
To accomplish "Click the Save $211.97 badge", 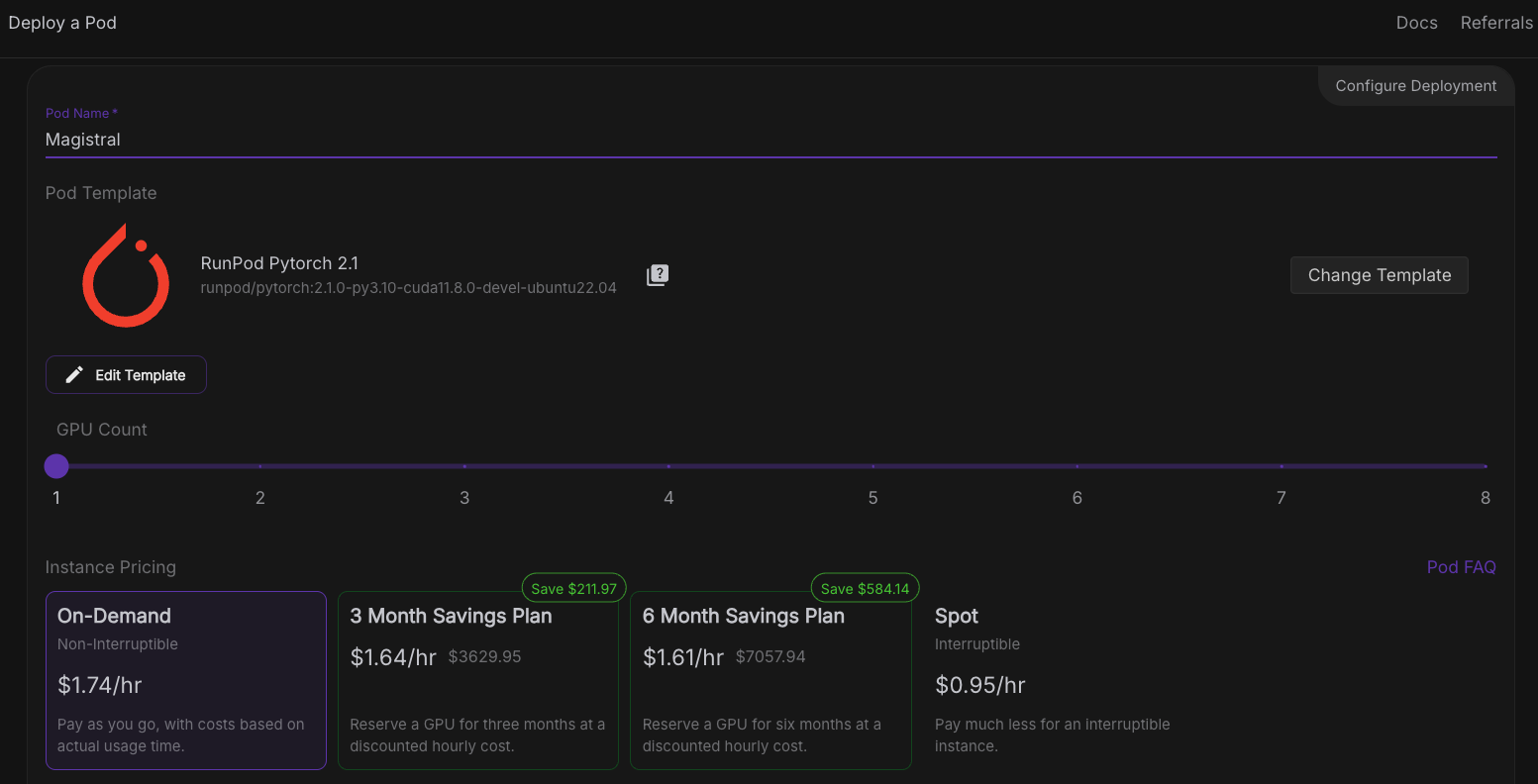I will [573, 588].
